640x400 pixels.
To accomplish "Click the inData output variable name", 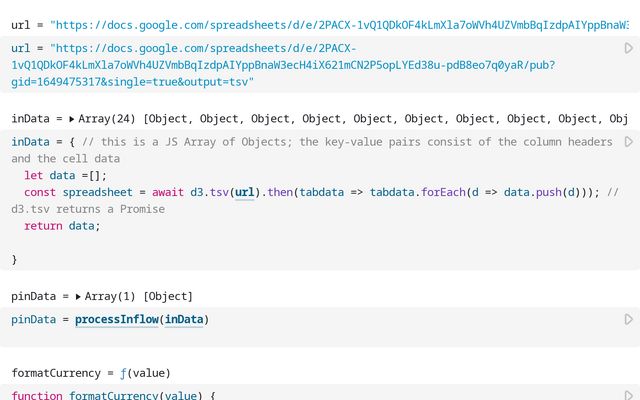I will (x=30, y=119).
